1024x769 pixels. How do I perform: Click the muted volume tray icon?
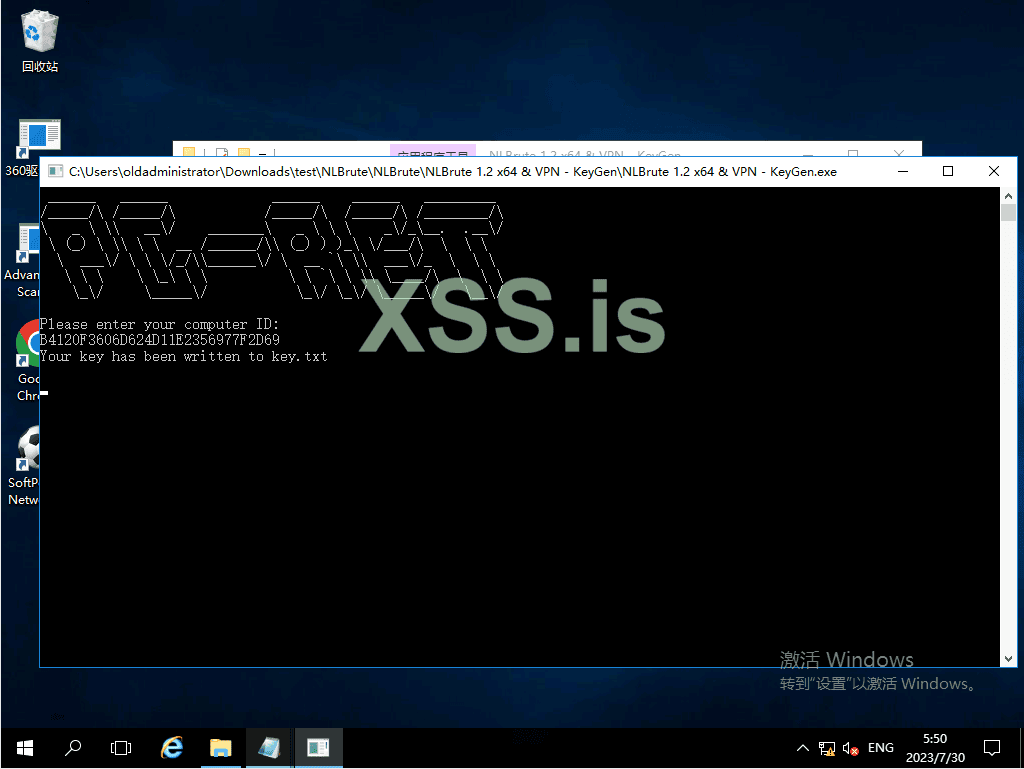[850, 748]
